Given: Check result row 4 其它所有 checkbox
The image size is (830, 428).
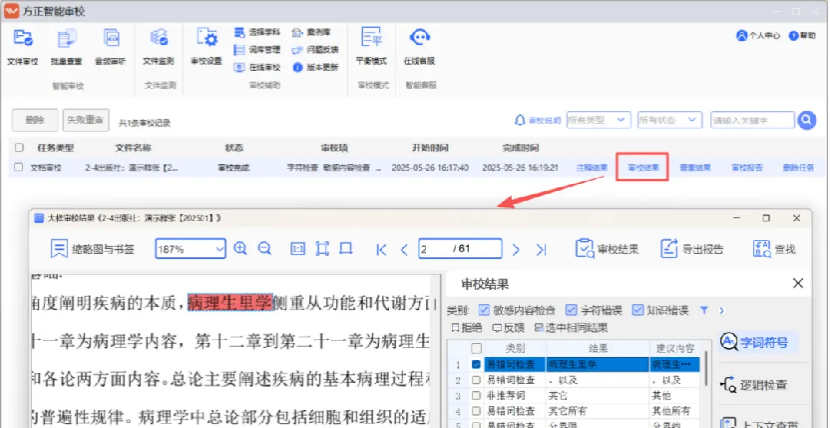Looking at the screenshot, I should click(476, 411).
